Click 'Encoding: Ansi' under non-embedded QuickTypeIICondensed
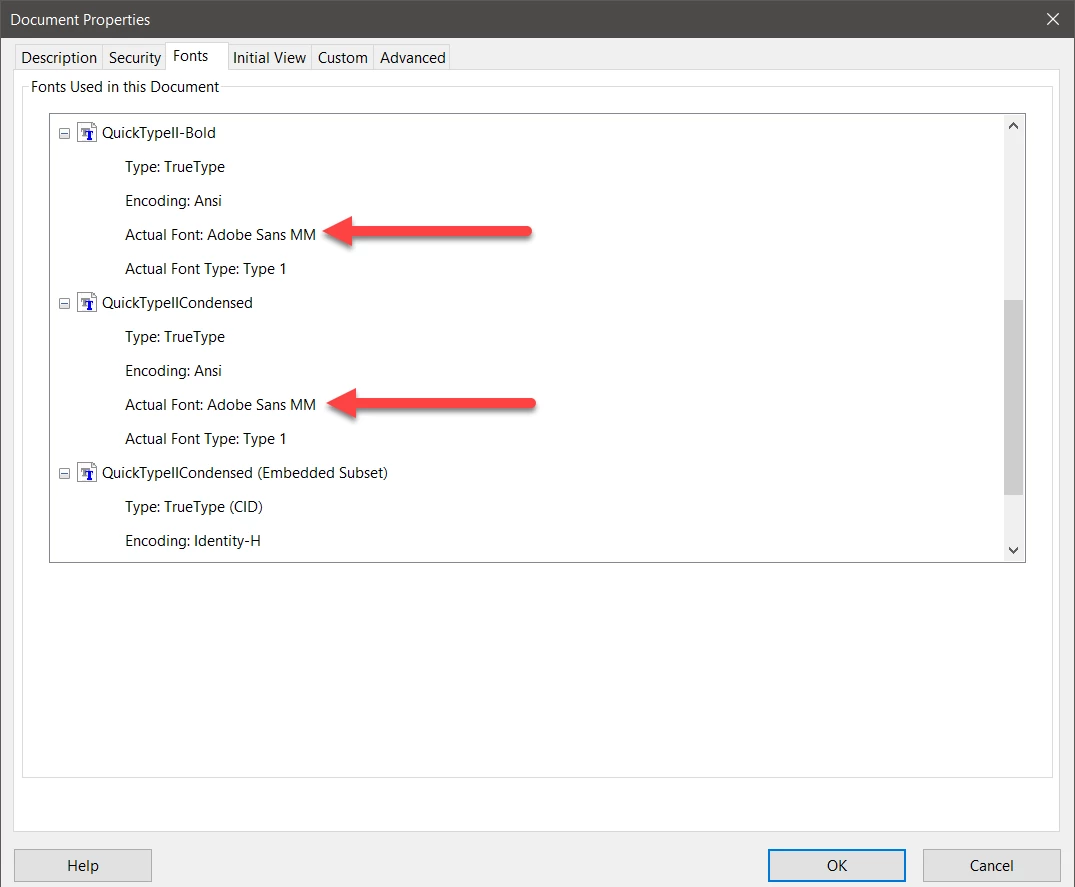Viewport: 1075px width, 887px height. coord(173,371)
